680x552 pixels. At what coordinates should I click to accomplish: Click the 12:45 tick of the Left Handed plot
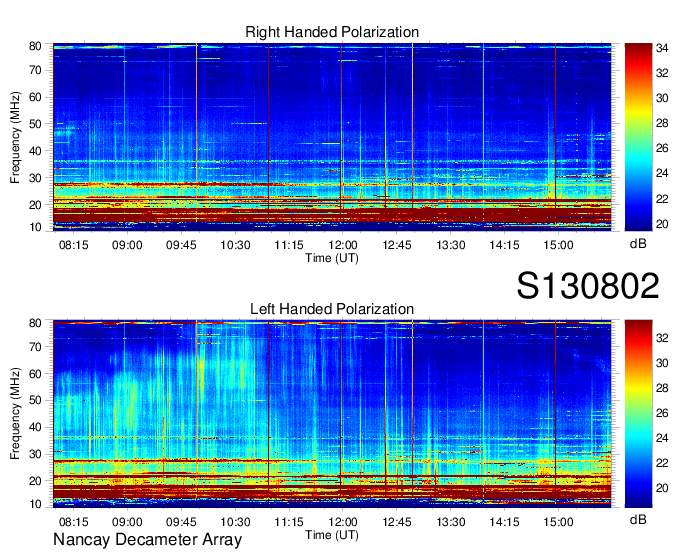[x=396, y=522]
